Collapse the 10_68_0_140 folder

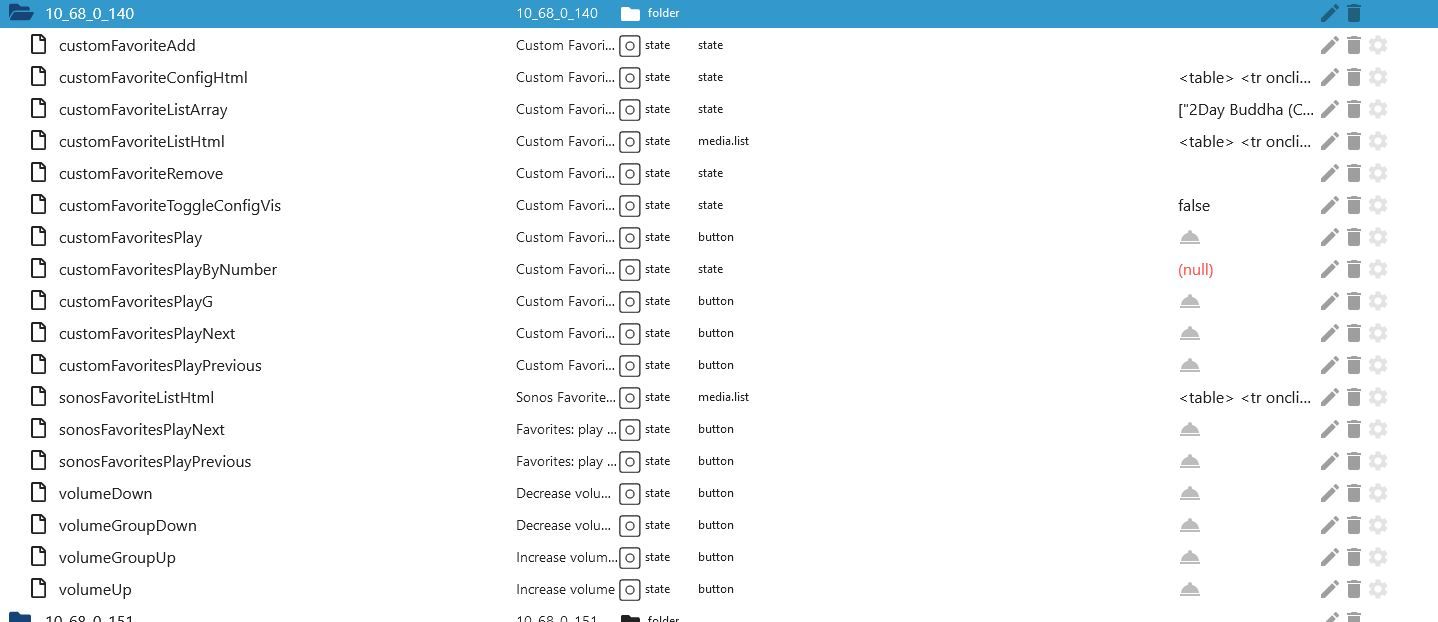[20, 13]
